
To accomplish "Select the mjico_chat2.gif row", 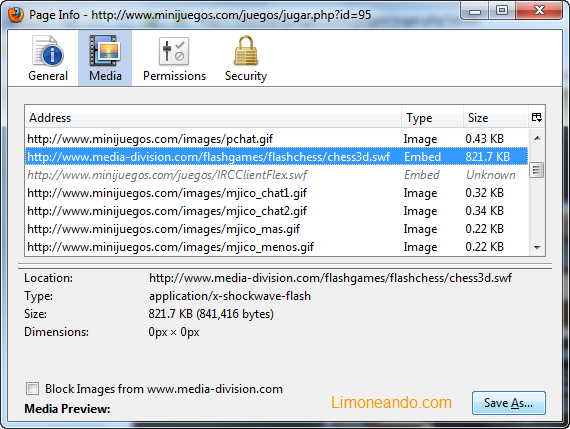I will (277, 211).
